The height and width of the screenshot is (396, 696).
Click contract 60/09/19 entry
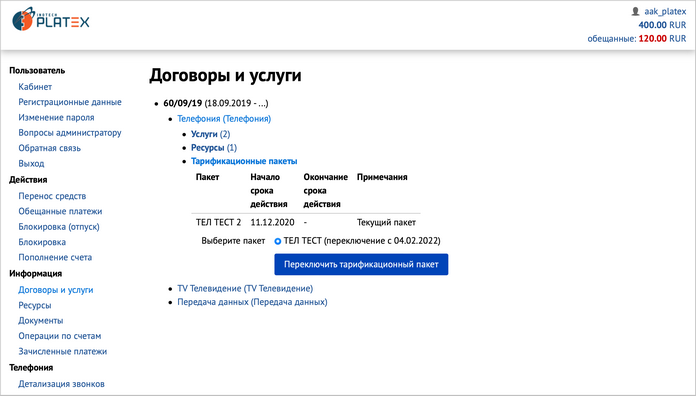[216, 103]
